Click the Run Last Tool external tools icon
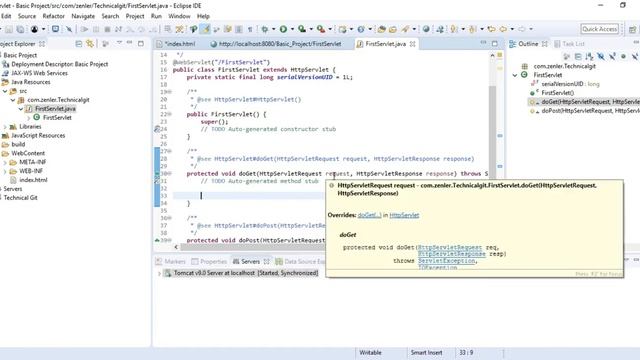Screen dimensions: 640x360 click(321, 29)
